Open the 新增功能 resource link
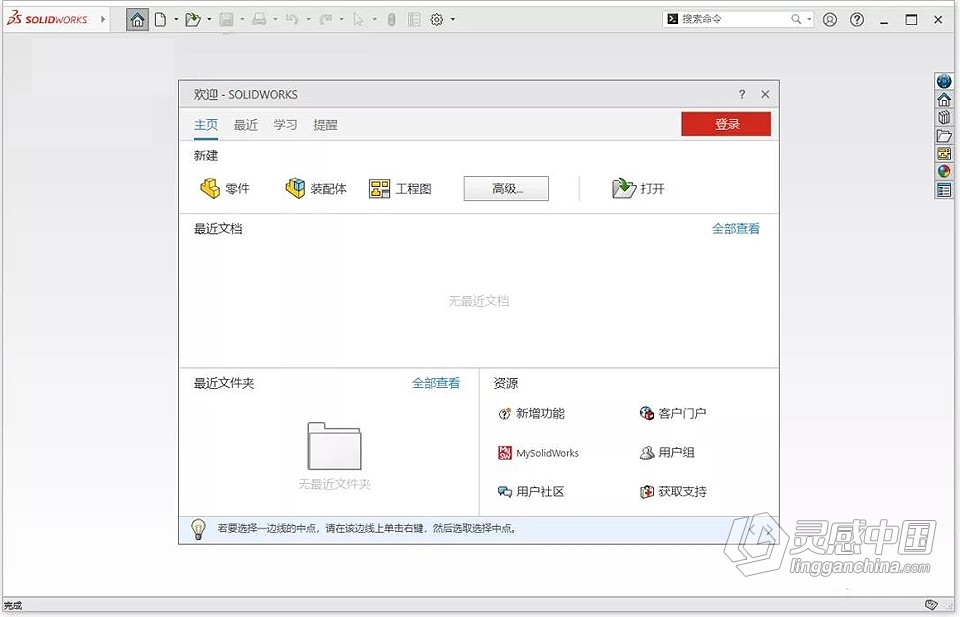960x617 pixels. [x=531, y=414]
